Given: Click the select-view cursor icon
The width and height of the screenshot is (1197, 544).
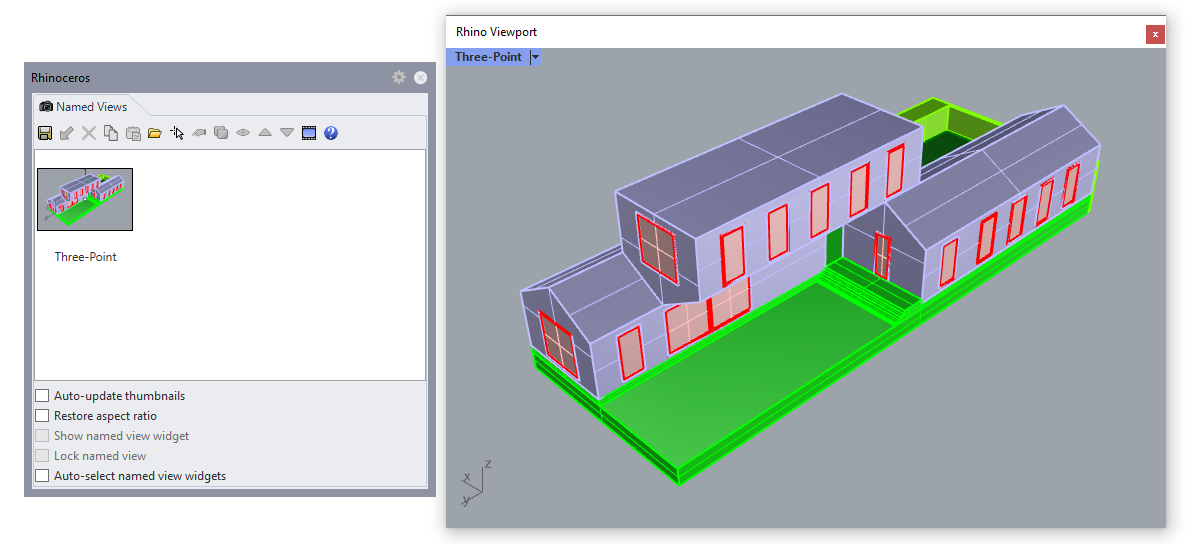Looking at the screenshot, I should point(177,133).
